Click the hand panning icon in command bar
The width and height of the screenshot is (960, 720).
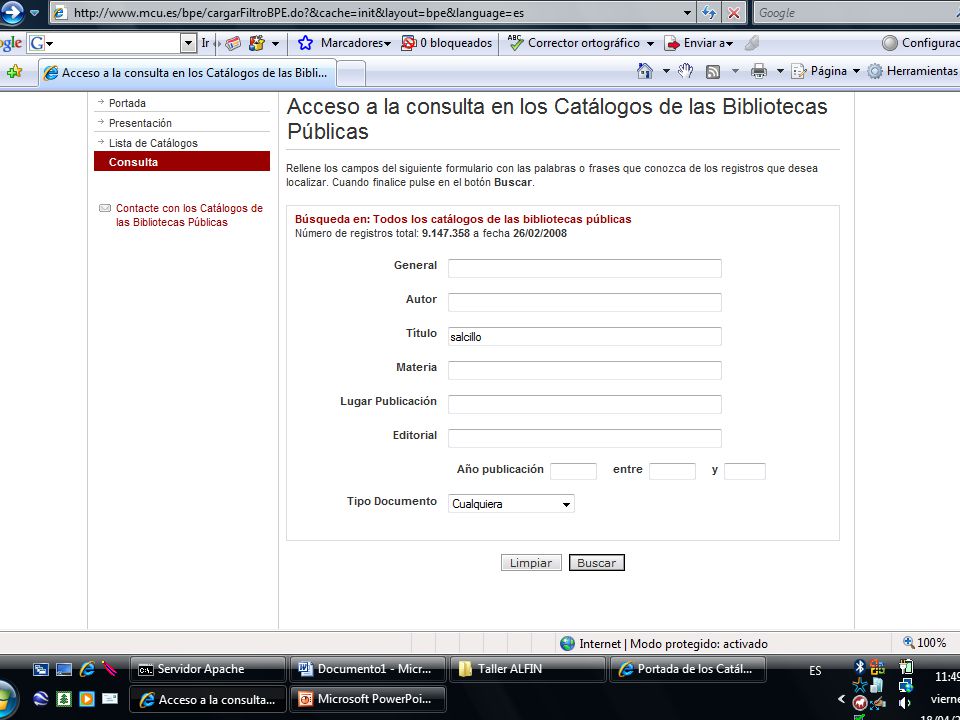coord(684,71)
